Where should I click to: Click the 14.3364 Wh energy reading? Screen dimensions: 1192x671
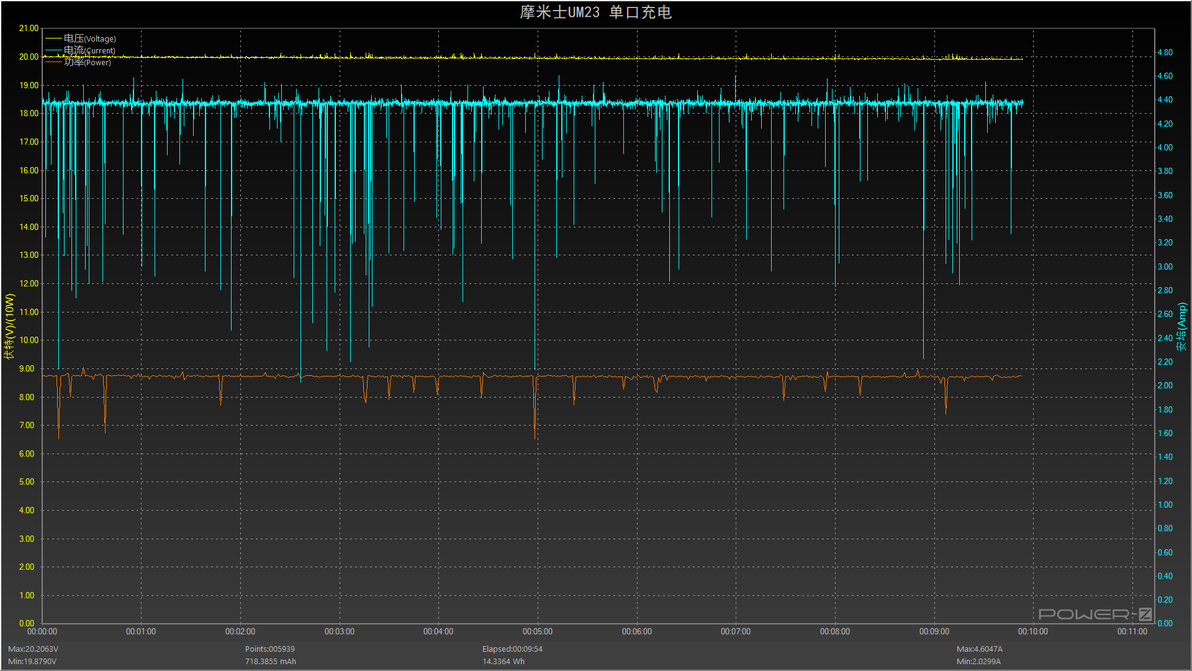(x=503, y=661)
